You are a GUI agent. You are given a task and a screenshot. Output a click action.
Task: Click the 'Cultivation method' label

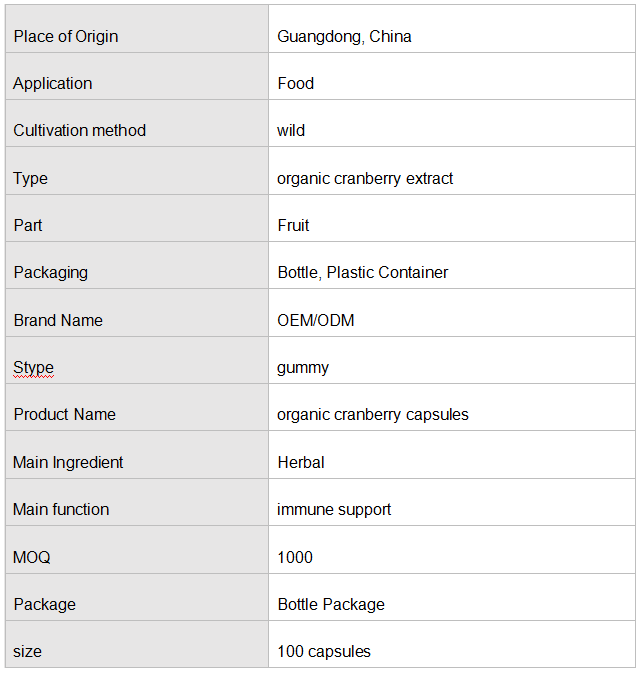click(80, 130)
